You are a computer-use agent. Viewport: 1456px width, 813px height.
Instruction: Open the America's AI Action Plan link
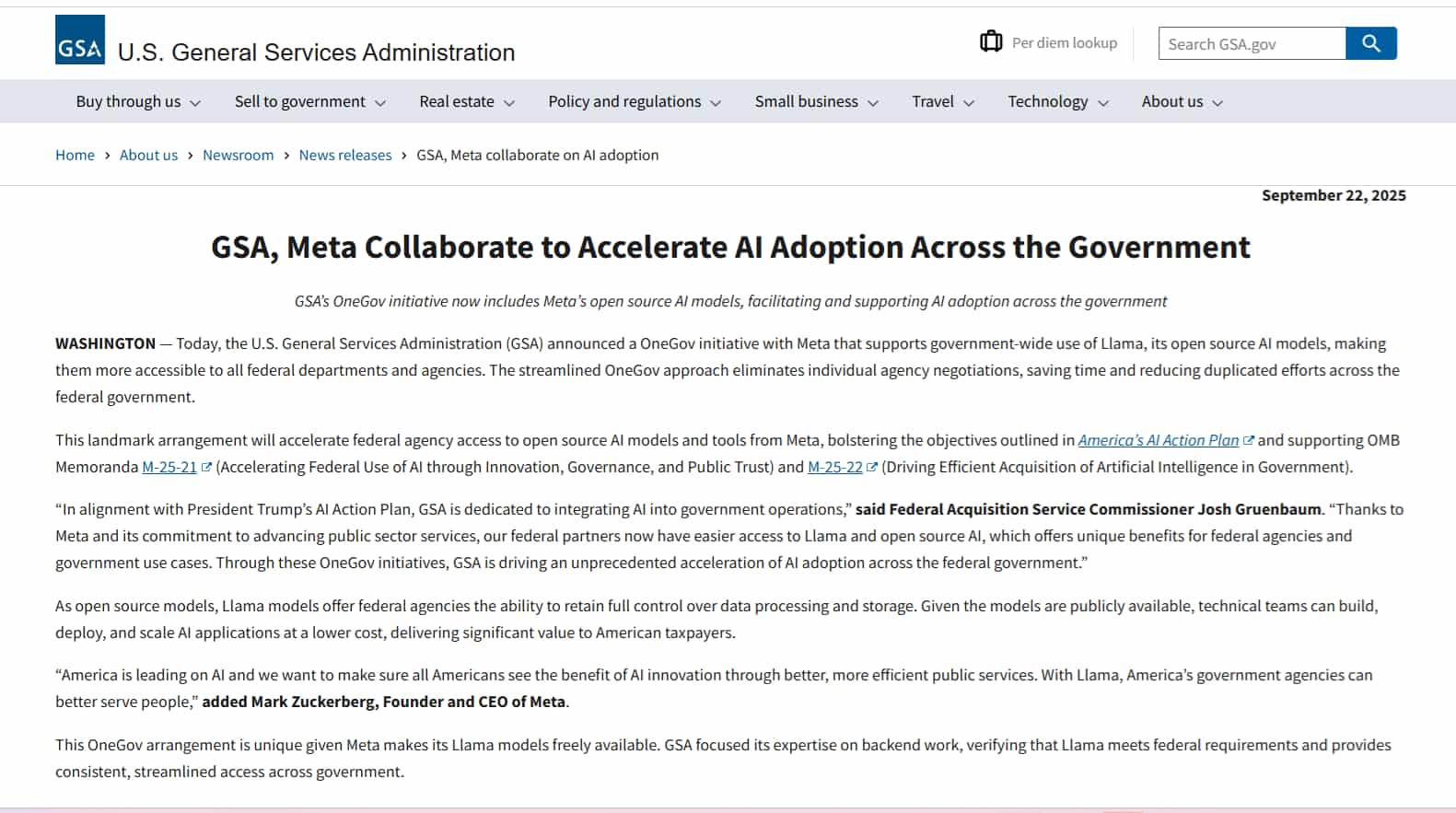click(1158, 441)
